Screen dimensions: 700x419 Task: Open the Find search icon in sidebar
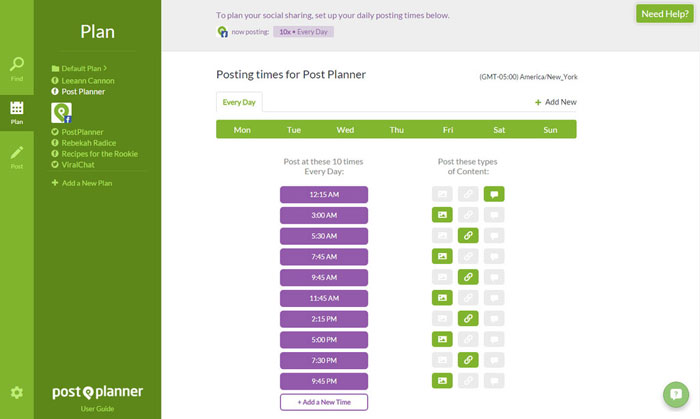coord(17,67)
